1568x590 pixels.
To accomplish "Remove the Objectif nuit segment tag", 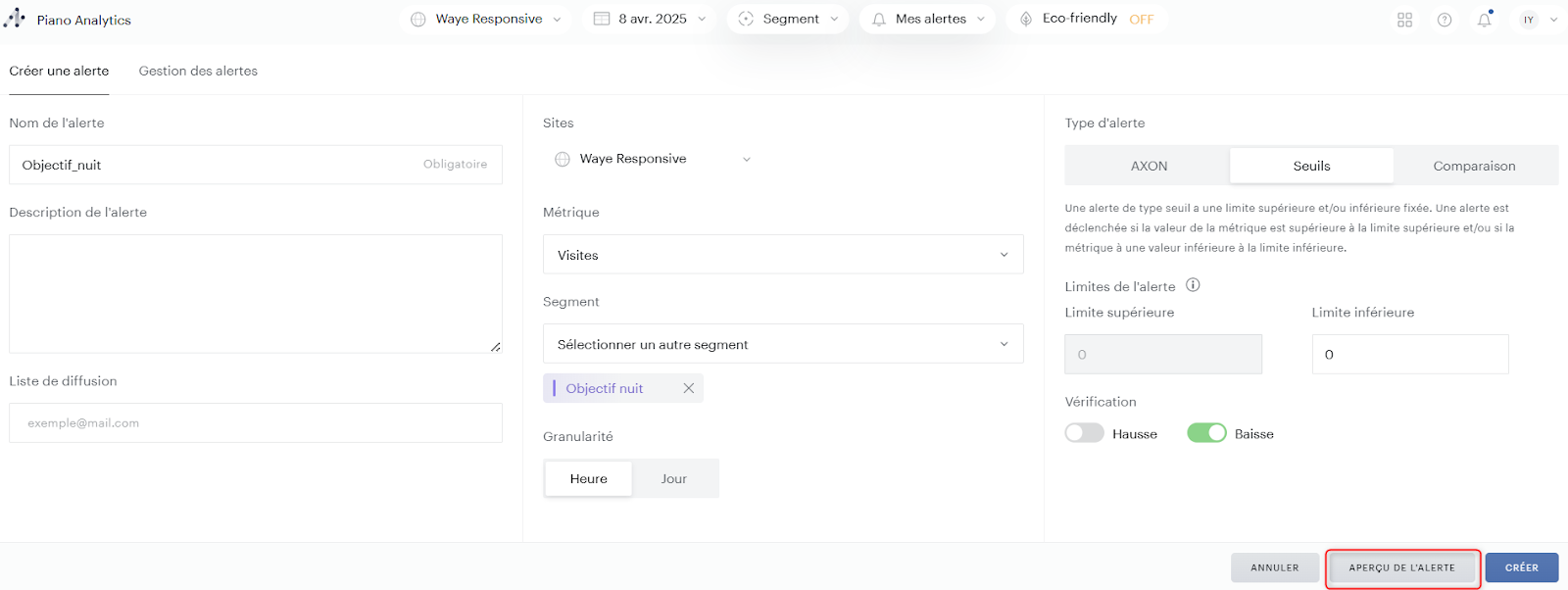I will (x=689, y=388).
